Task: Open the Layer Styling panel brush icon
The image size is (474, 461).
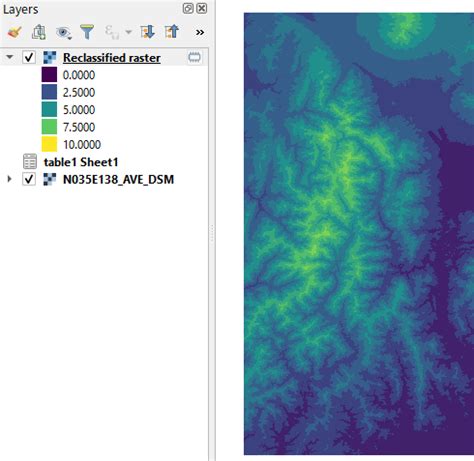Action: tap(14, 32)
